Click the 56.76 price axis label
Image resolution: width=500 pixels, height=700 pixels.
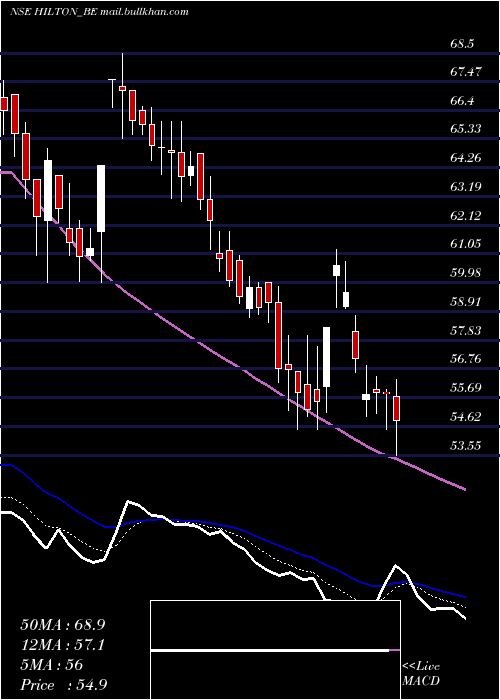pyautogui.click(x=466, y=358)
